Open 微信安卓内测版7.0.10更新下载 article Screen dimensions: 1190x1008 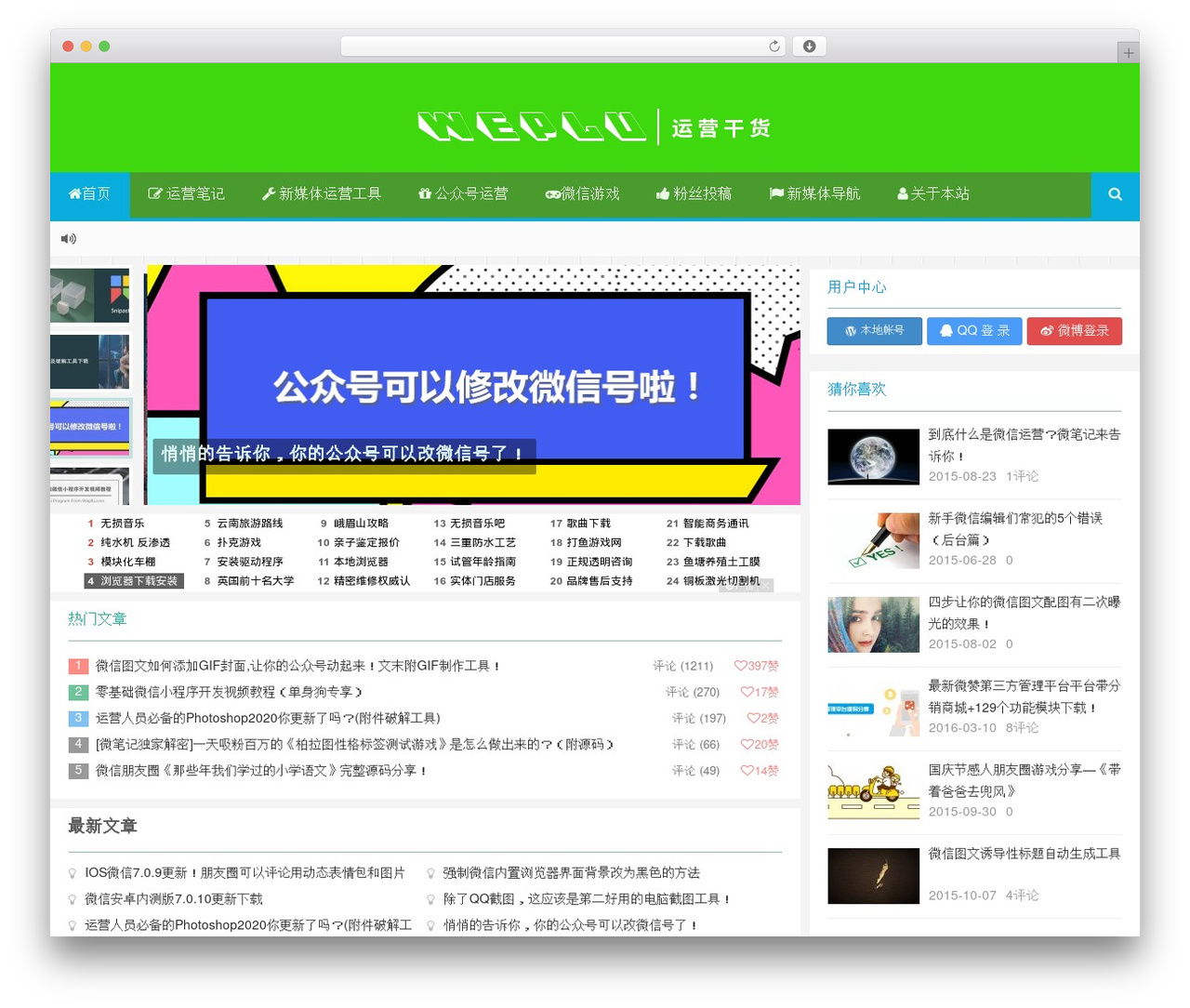click(x=174, y=898)
